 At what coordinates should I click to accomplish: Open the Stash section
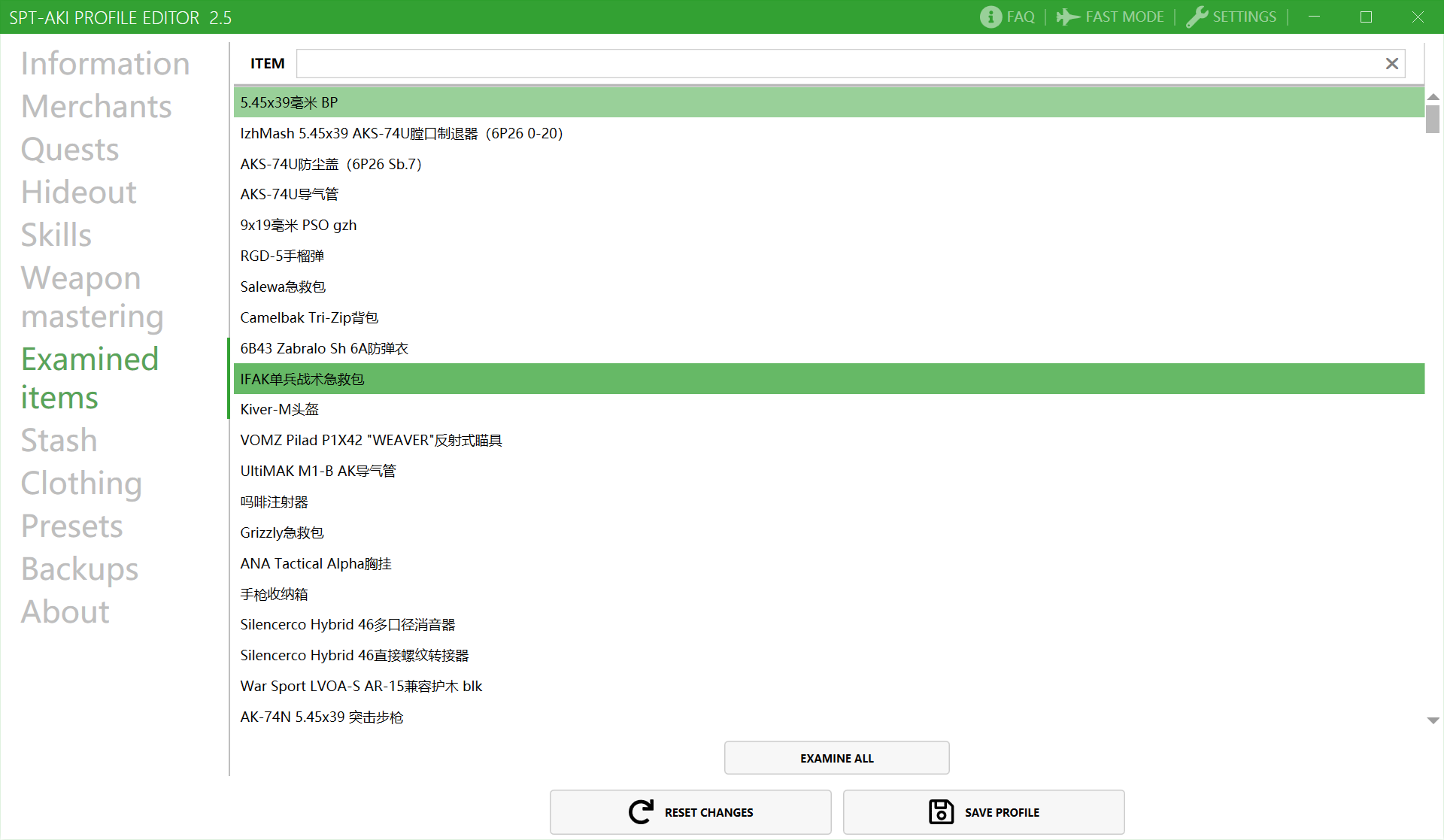59,440
